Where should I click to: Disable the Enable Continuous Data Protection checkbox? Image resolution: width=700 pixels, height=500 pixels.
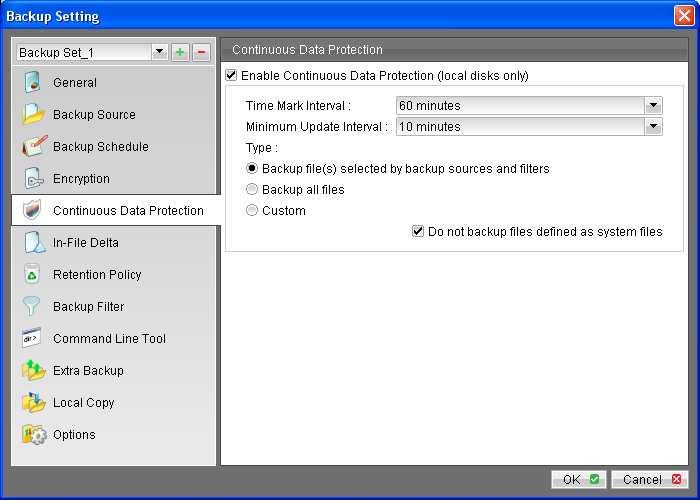pyautogui.click(x=233, y=75)
